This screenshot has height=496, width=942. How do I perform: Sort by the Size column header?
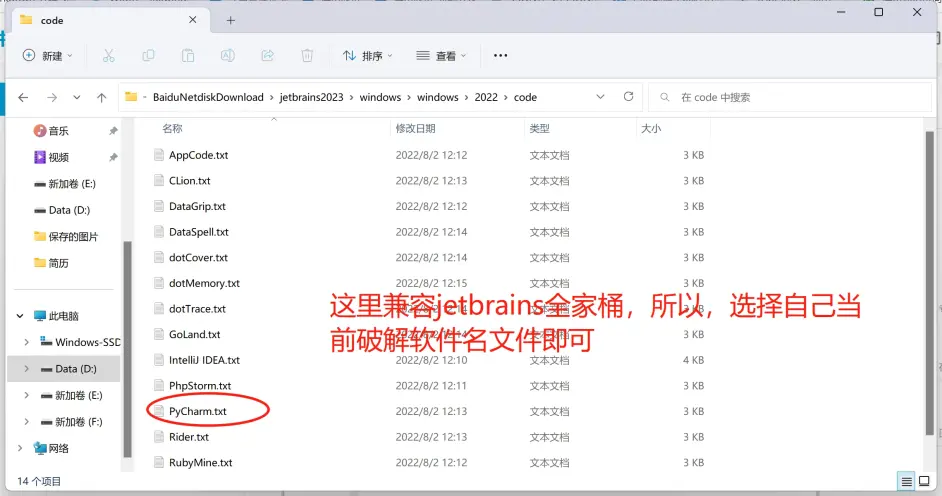point(651,129)
